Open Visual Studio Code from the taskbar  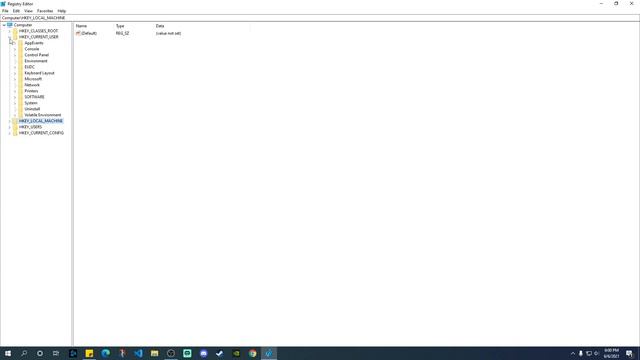138,353
